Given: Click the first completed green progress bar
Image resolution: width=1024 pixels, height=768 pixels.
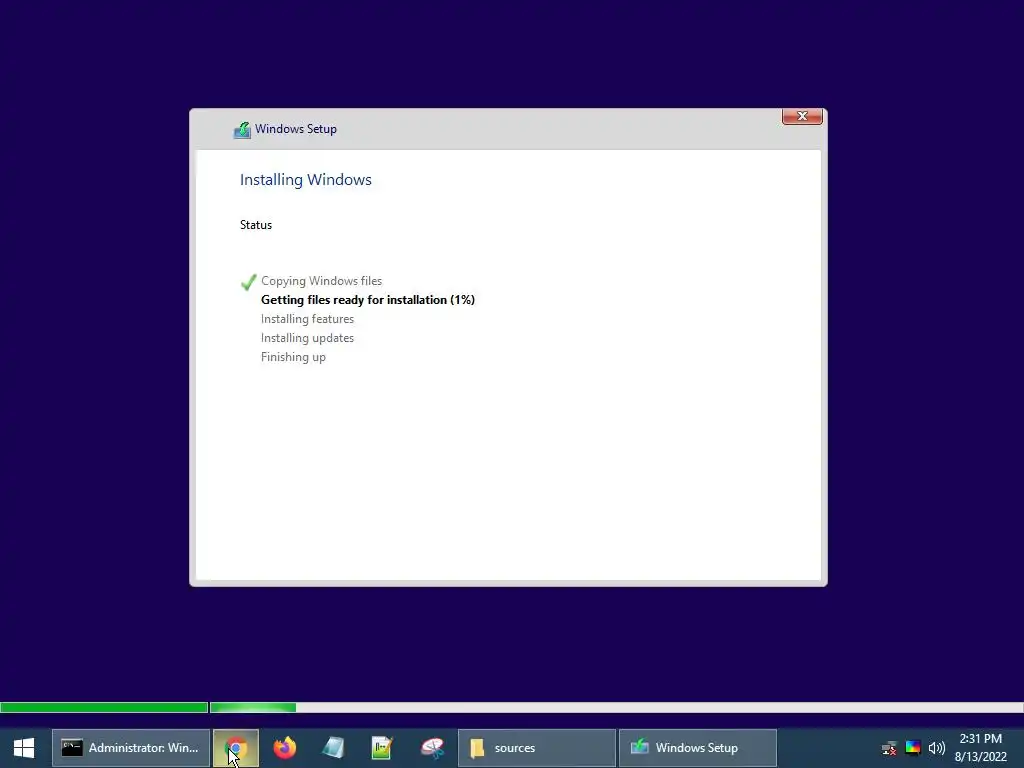Looking at the screenshot, I should point(104,707).
